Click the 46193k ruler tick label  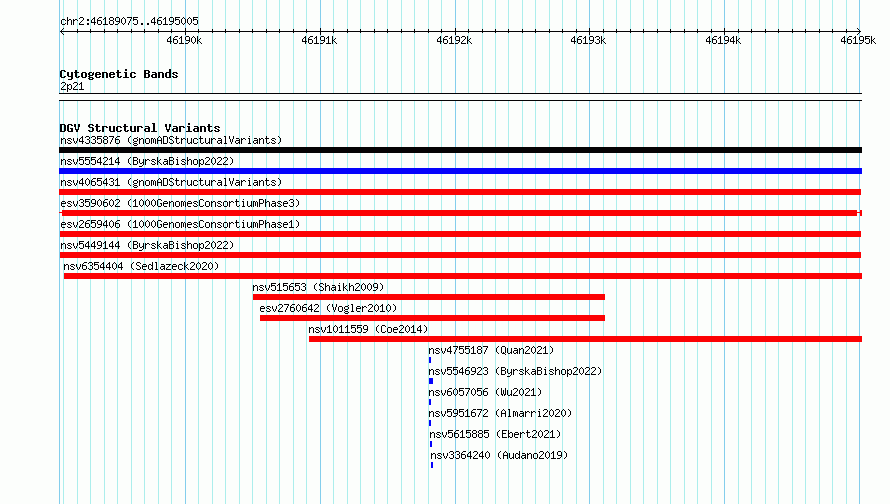point(588,40)
